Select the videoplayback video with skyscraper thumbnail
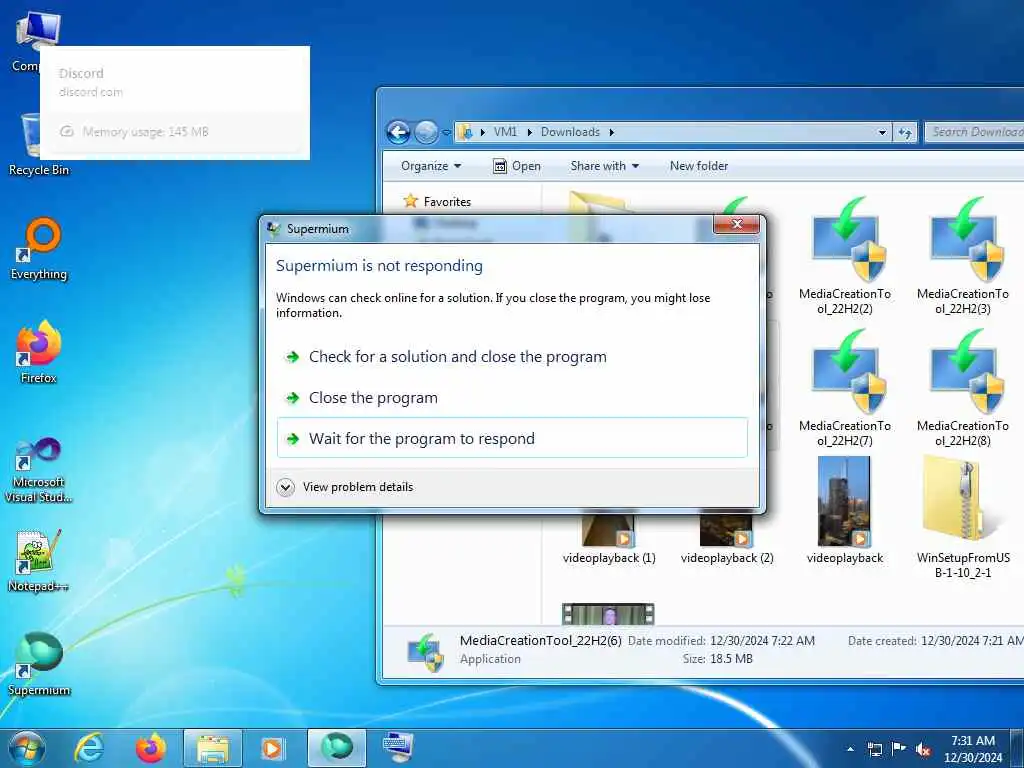This screenshot has height=768, width=1024. point(844,511)
